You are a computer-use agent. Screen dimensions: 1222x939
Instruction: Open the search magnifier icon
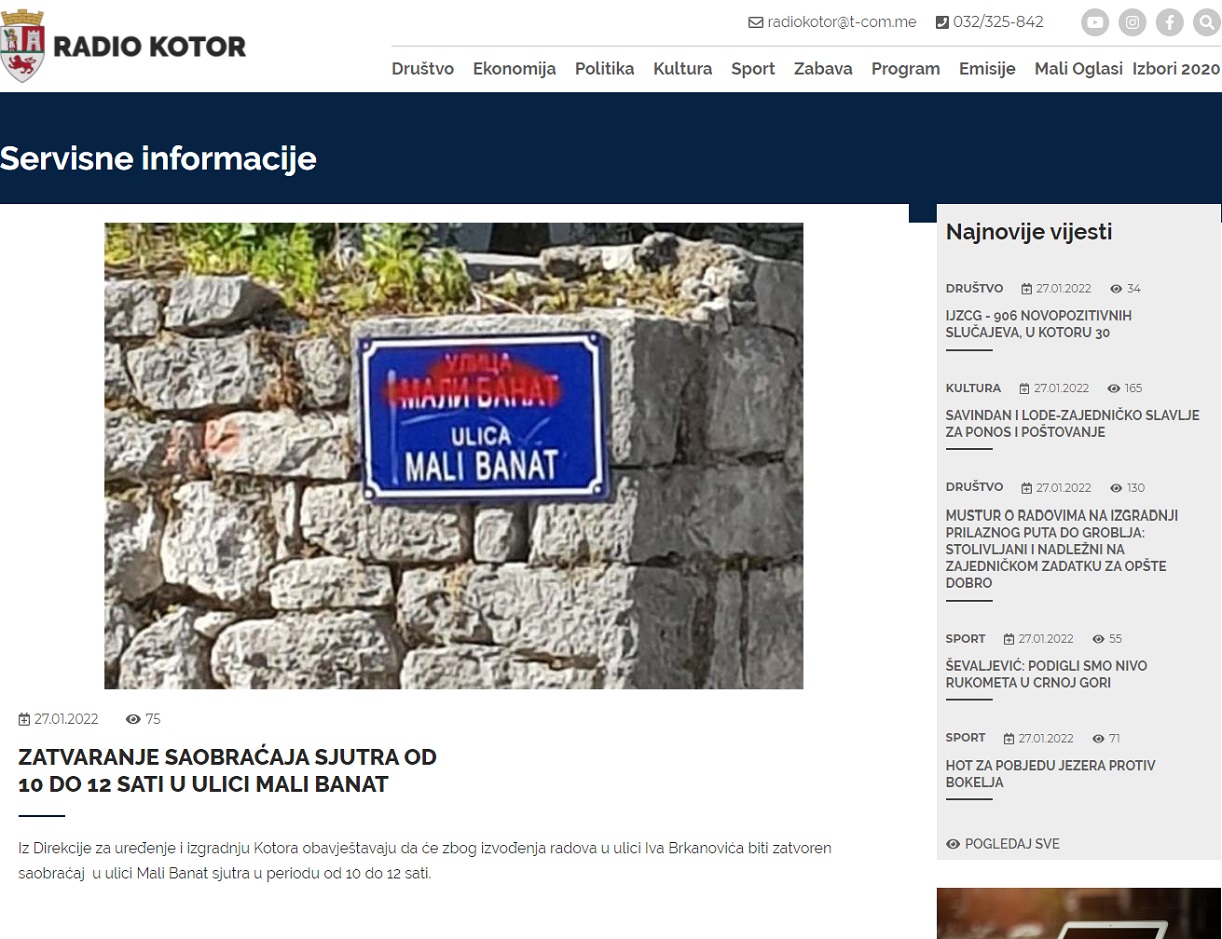click(1207, 22)
